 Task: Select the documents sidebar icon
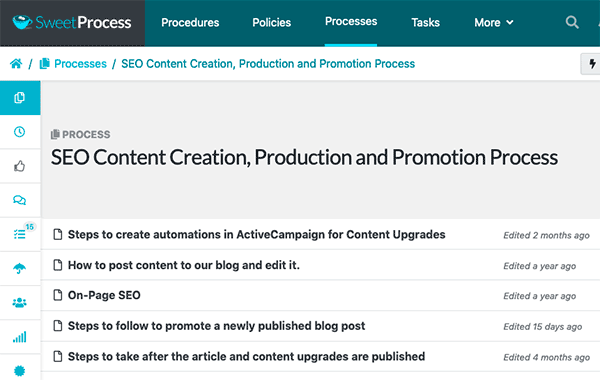(x=20, y=98)
